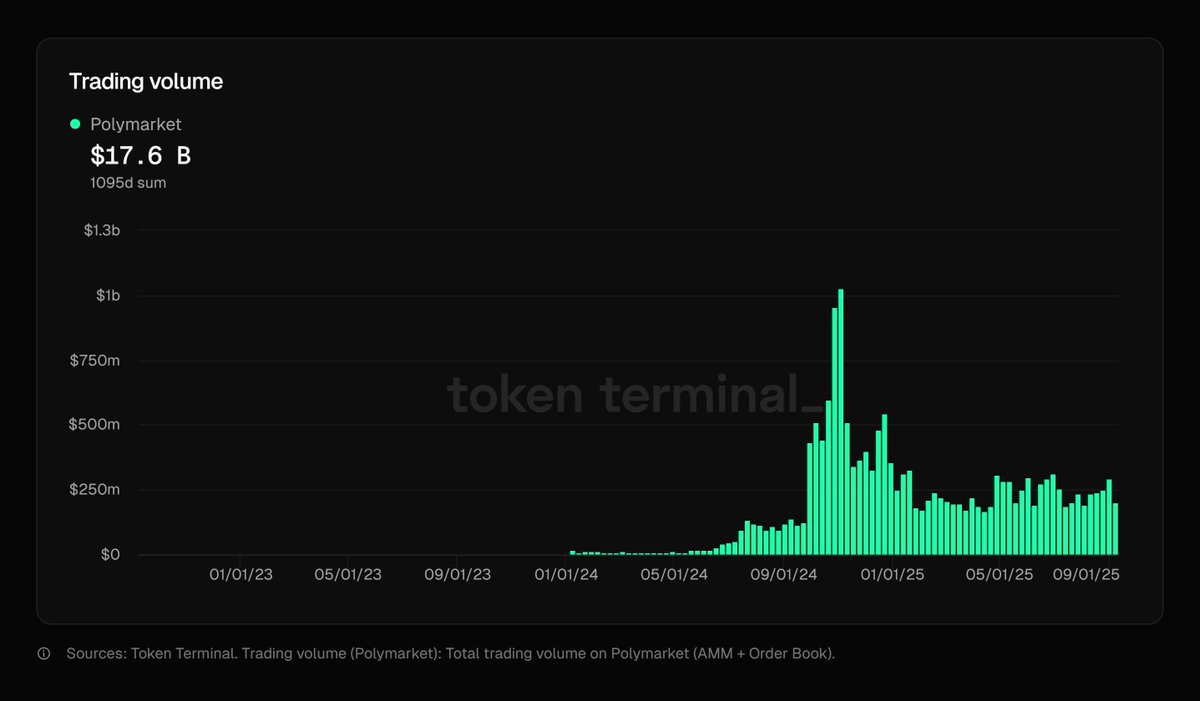1200x701 pixels.
Task: Click the $1.3b y-axis label
Action: click(x=101, y=231)
